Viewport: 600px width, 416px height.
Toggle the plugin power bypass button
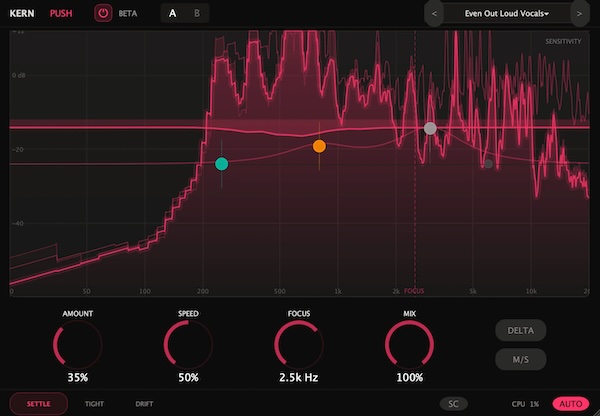pos(103,13)
